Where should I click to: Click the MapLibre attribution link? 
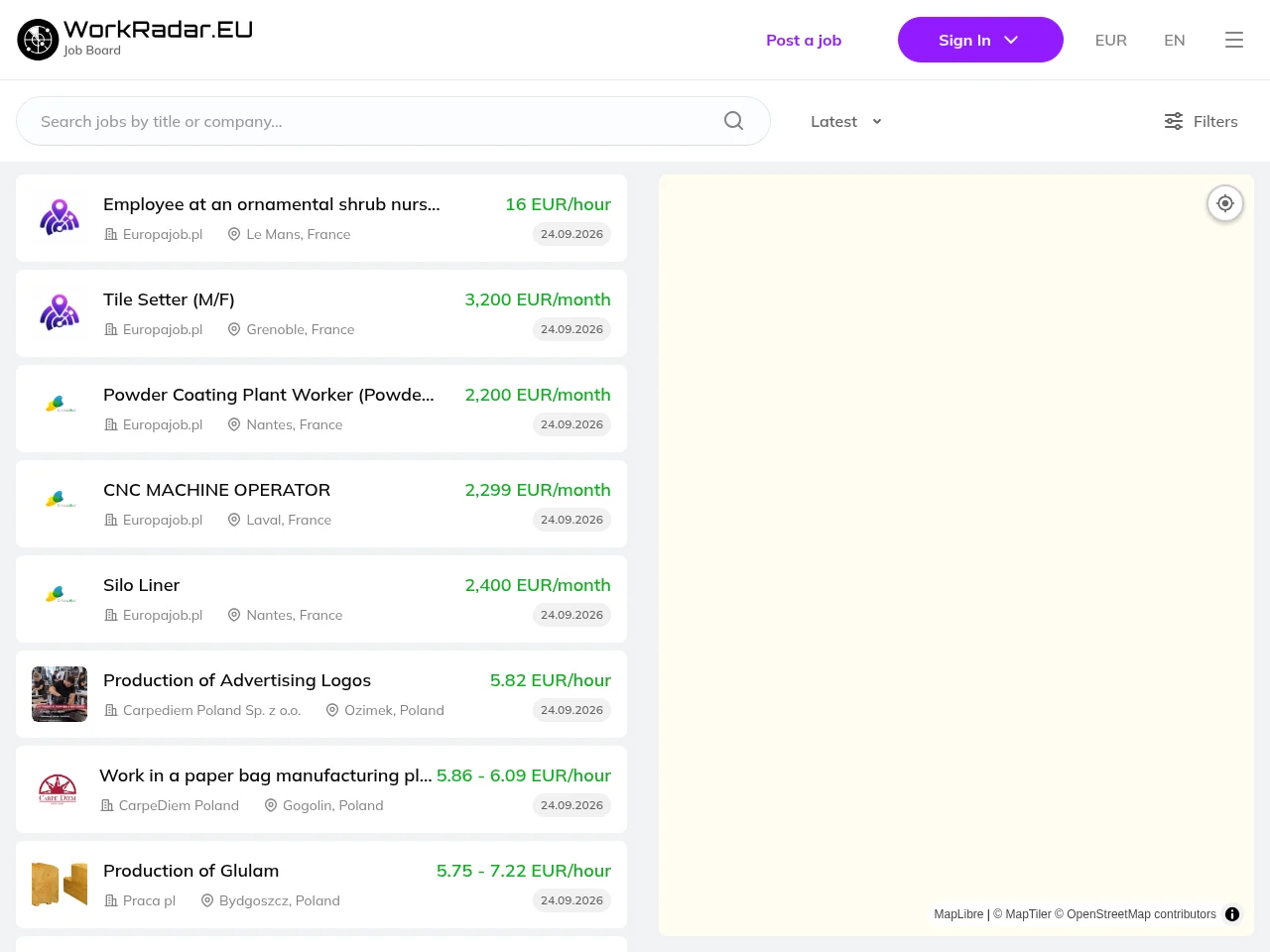958,914
